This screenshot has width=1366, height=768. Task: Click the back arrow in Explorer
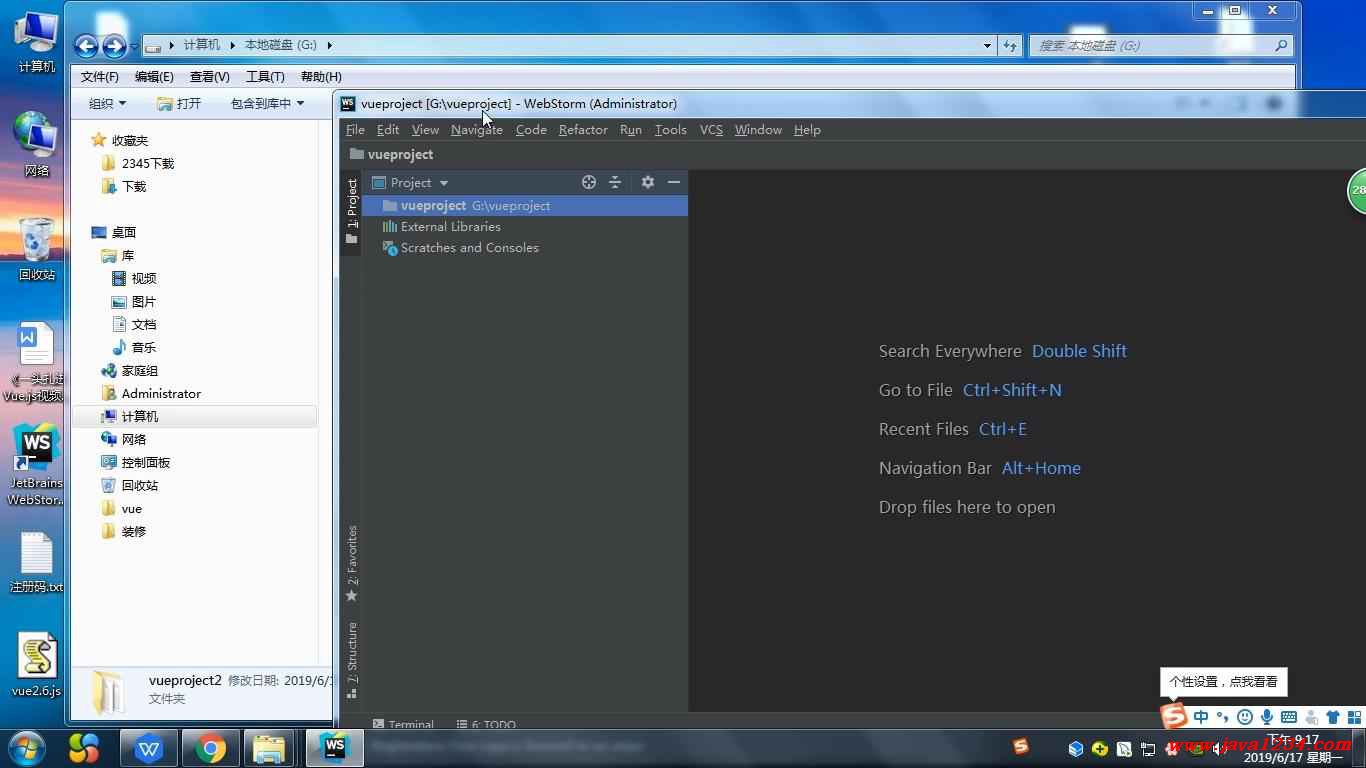87,46
